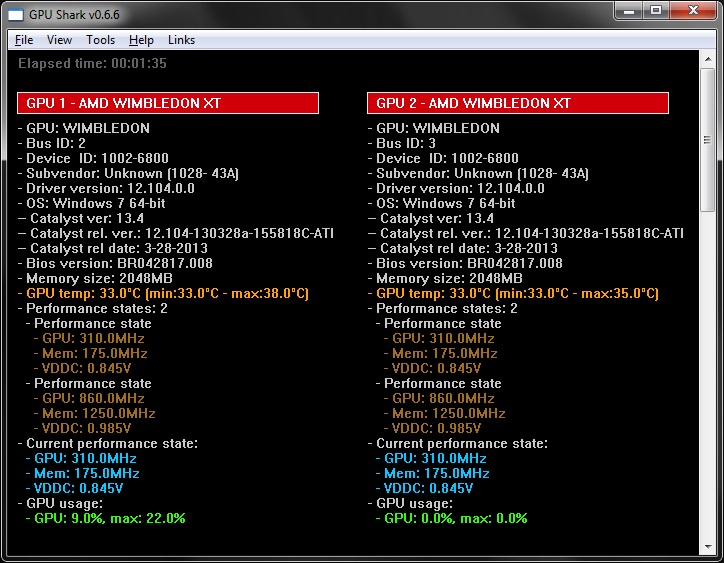Screen dimensions: 724x563
Task: Click GPU 2 'Mem: 1250.0MHz' line
Action: 445,413
